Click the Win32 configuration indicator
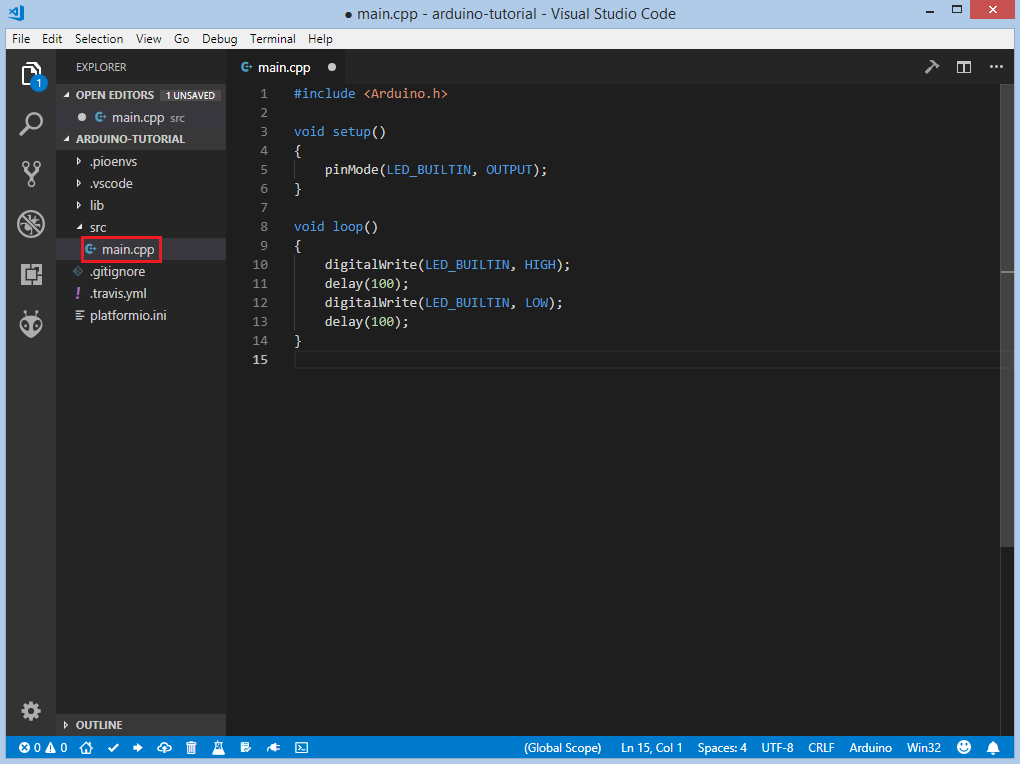This screenshot has width=1020, height=764. coord(924,748)
